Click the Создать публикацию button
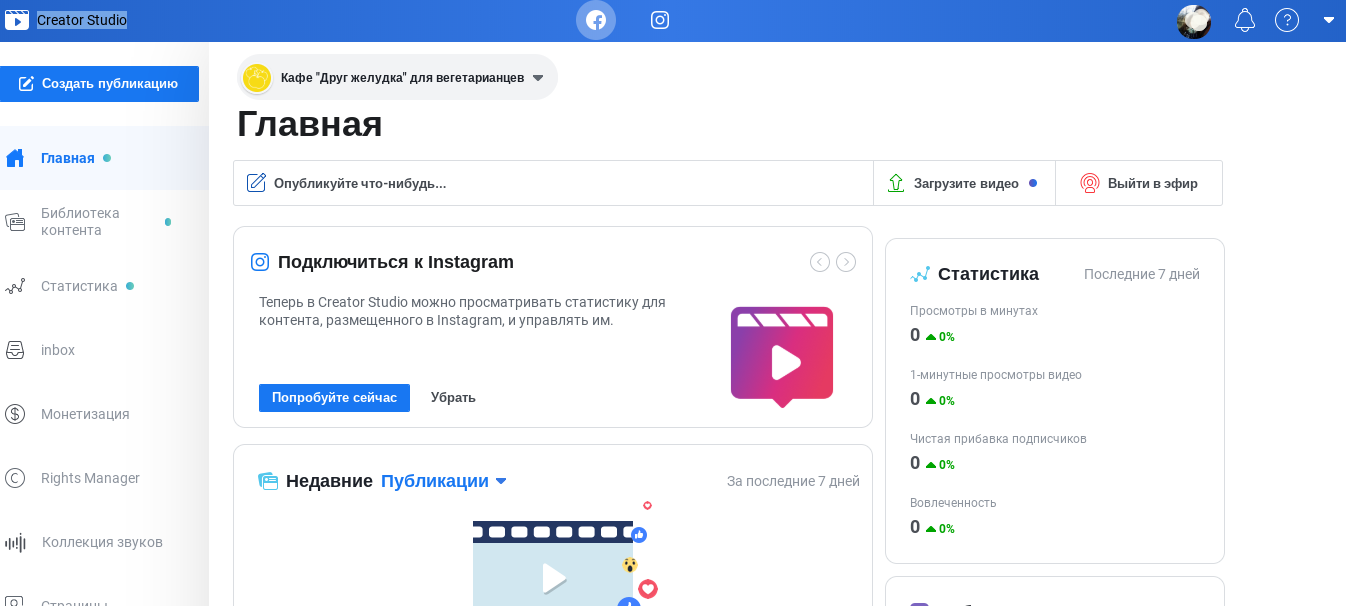This screenshot has height=606, width=1346. coord(99,84)
